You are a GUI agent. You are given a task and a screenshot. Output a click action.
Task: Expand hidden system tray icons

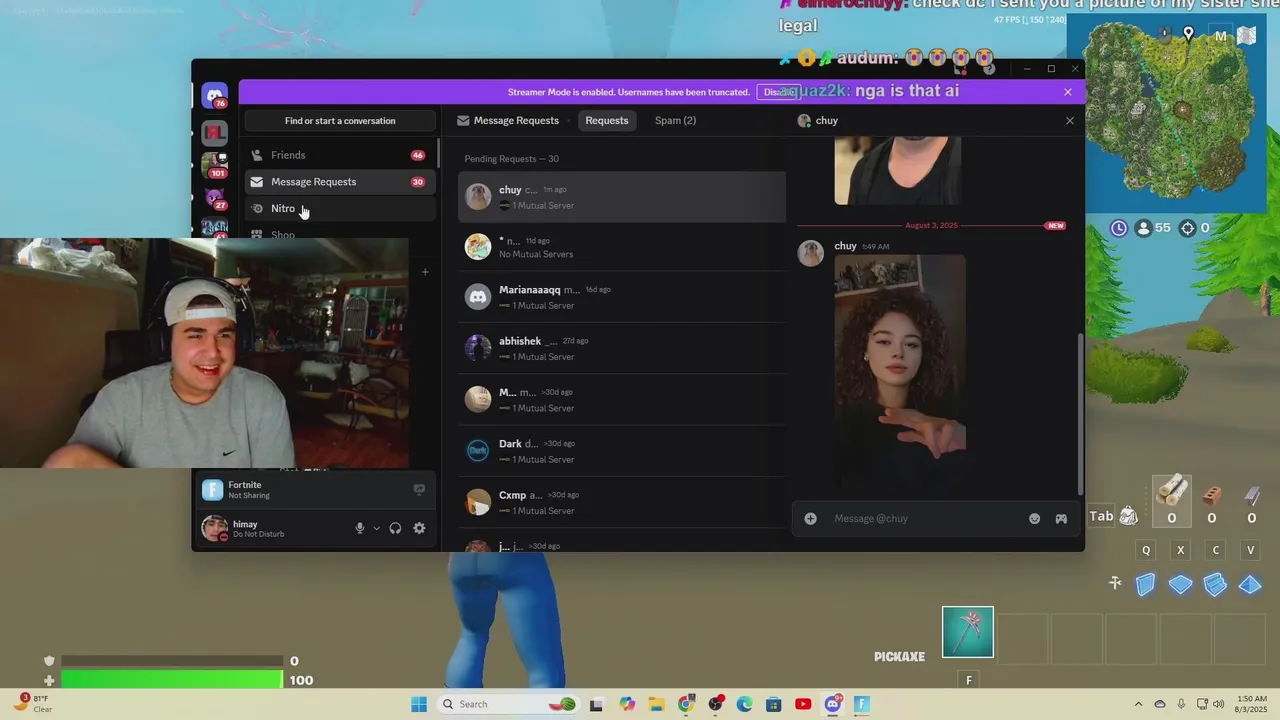pyautogui.click(x=1138, y=704)
